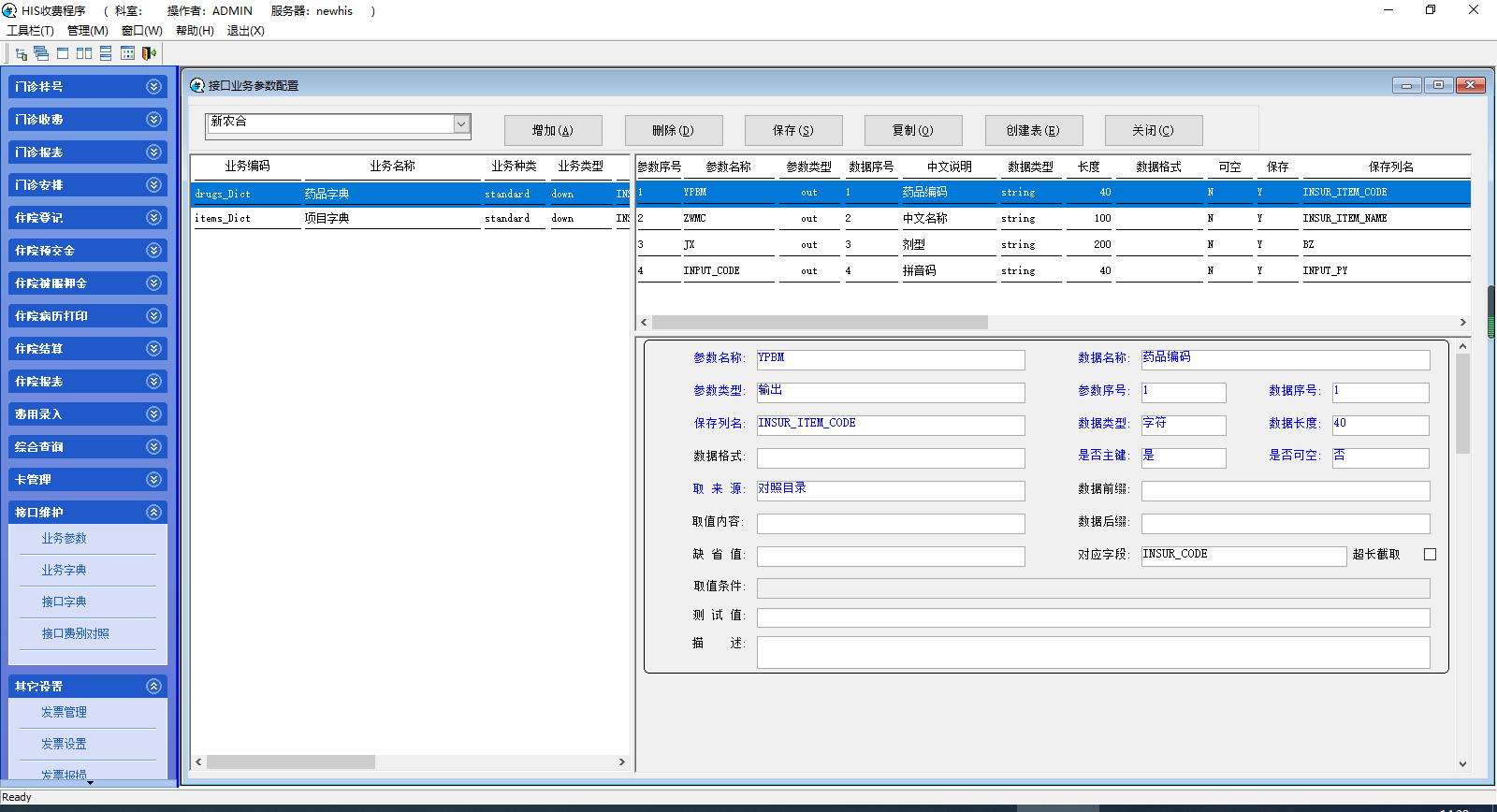The height and width of the screenshot is (812, 1497).
Task: Click the exit door toolbar icon
Action: pos(149,53)
